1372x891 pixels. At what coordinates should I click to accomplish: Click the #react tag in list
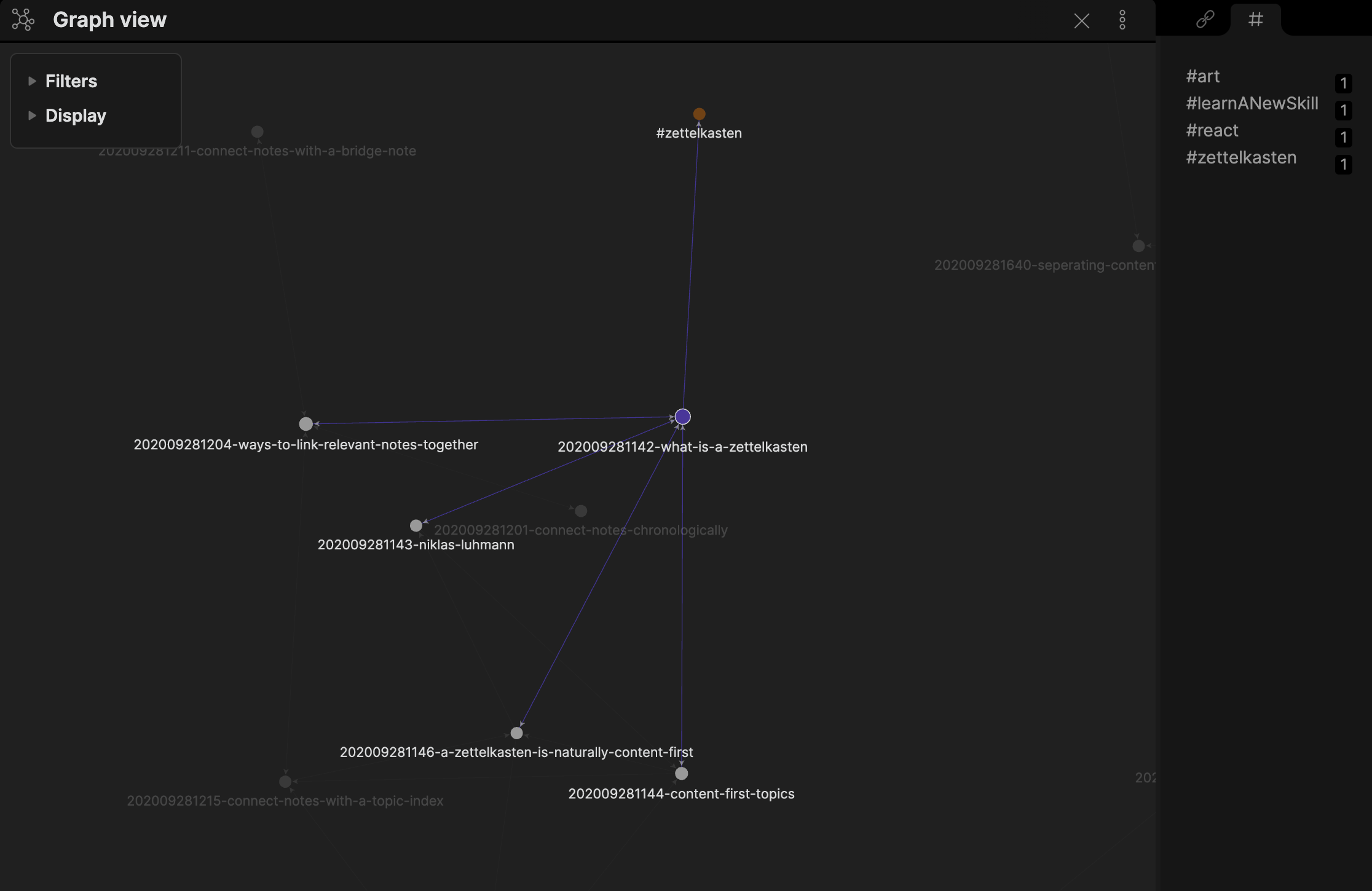tap(1212, 130)
